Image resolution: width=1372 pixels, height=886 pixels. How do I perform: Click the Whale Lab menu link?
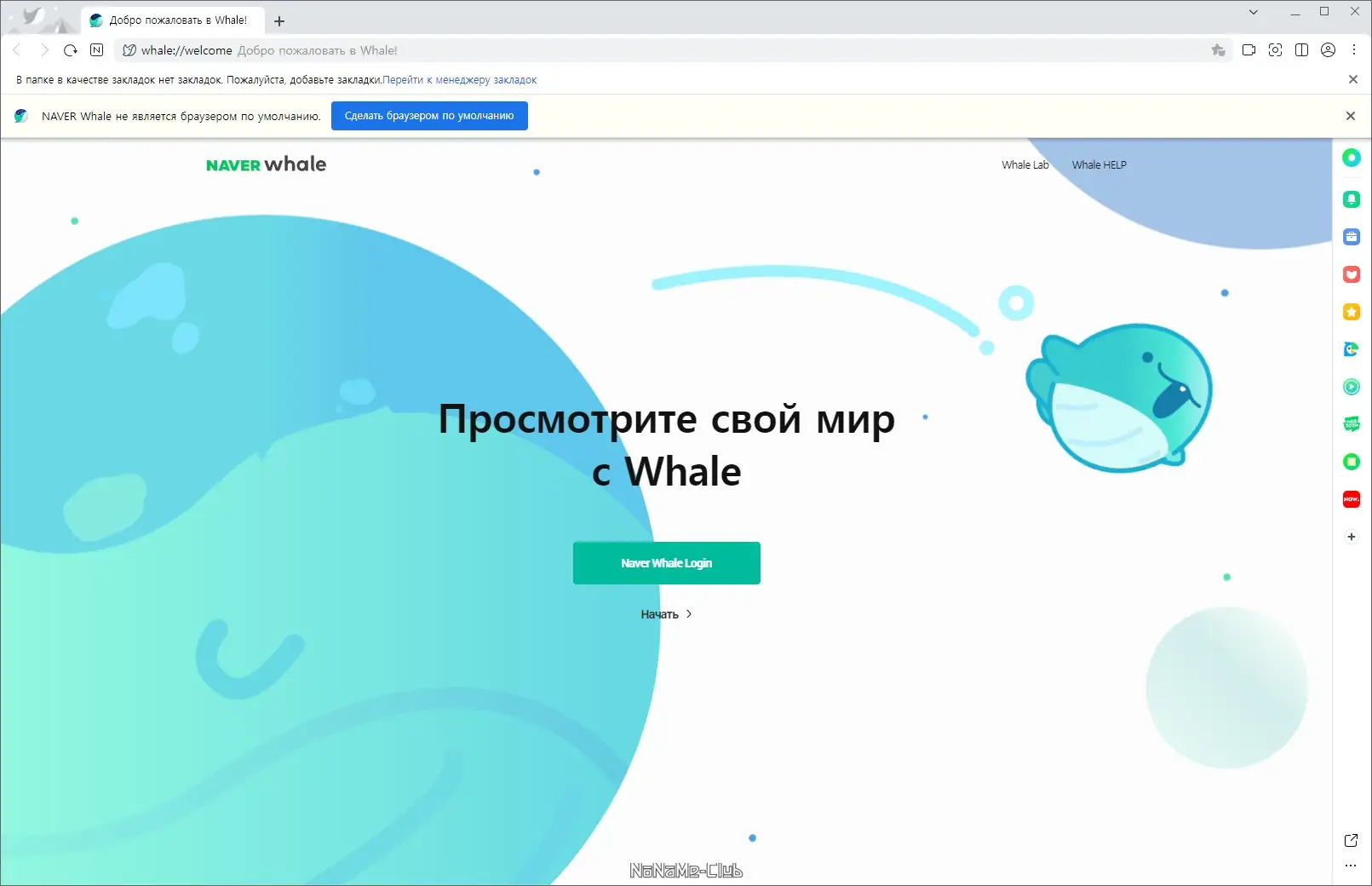[1025, 165]
